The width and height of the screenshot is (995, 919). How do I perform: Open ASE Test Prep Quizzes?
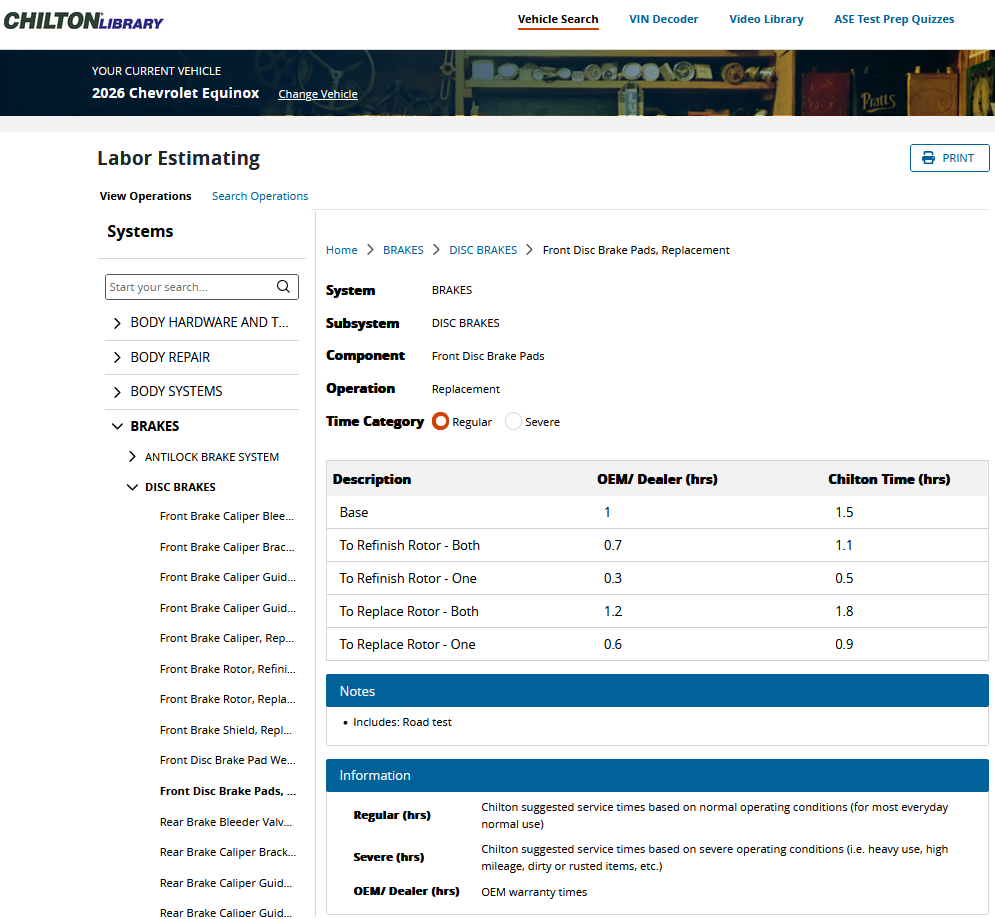coord(894,19)
